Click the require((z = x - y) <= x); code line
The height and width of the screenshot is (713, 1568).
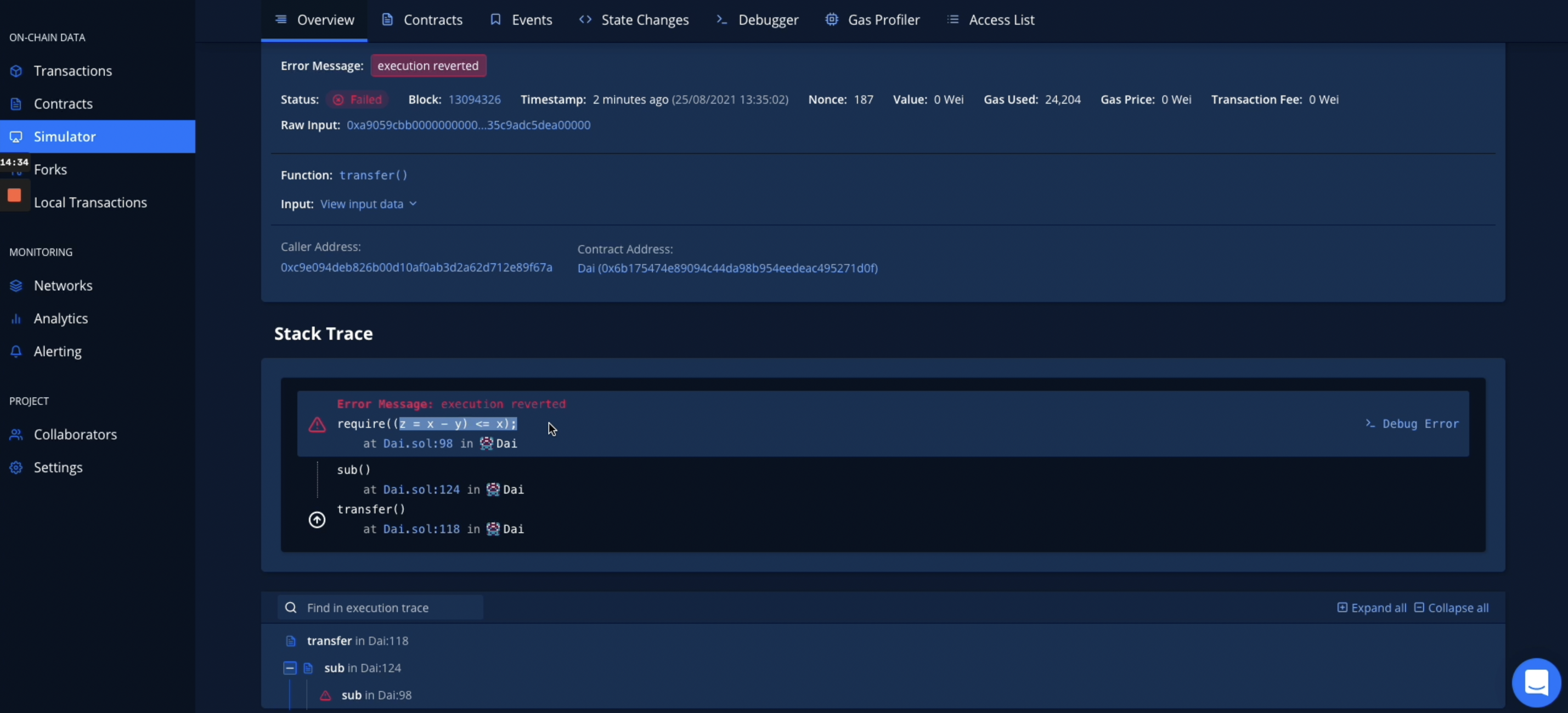click(x=427, y=424)
